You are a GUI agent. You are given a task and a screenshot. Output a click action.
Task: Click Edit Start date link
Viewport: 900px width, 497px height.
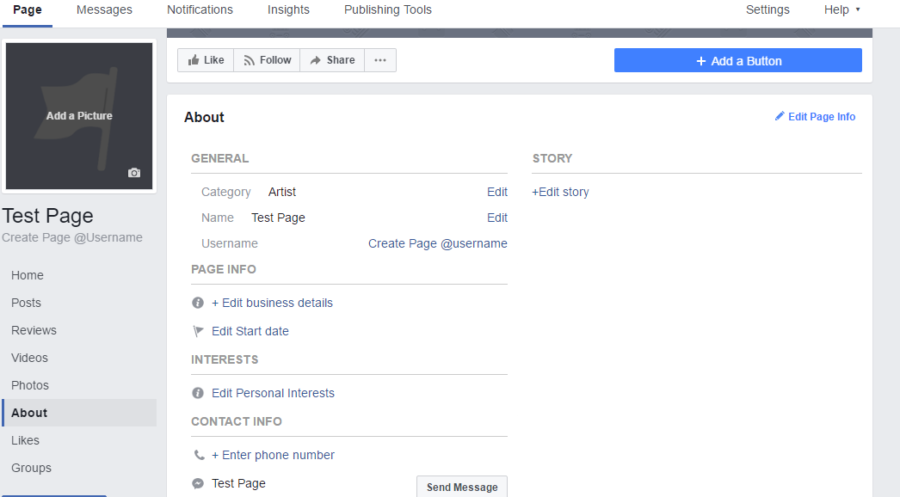(x=250, y=331)
